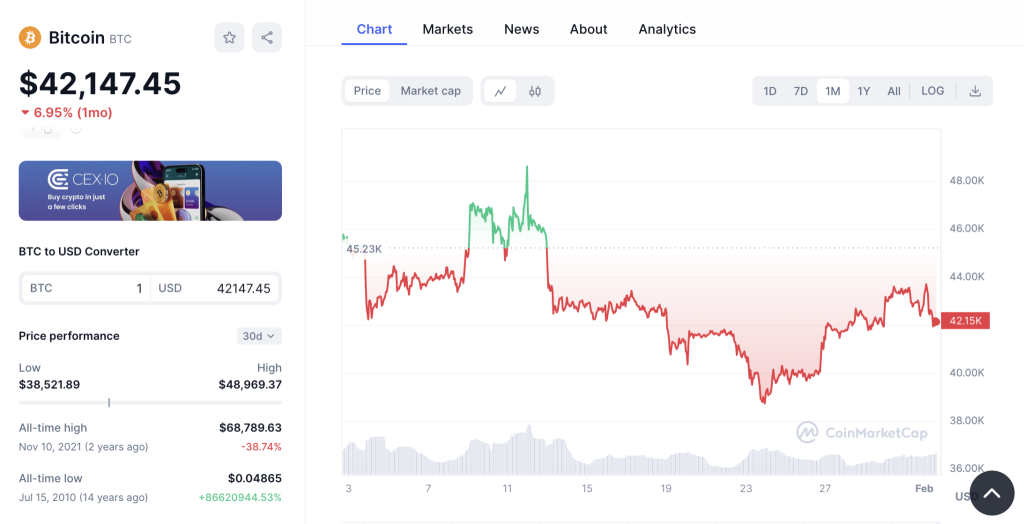Open the News tab
The width and height of the screenshot is (1024, 524).
521,29
